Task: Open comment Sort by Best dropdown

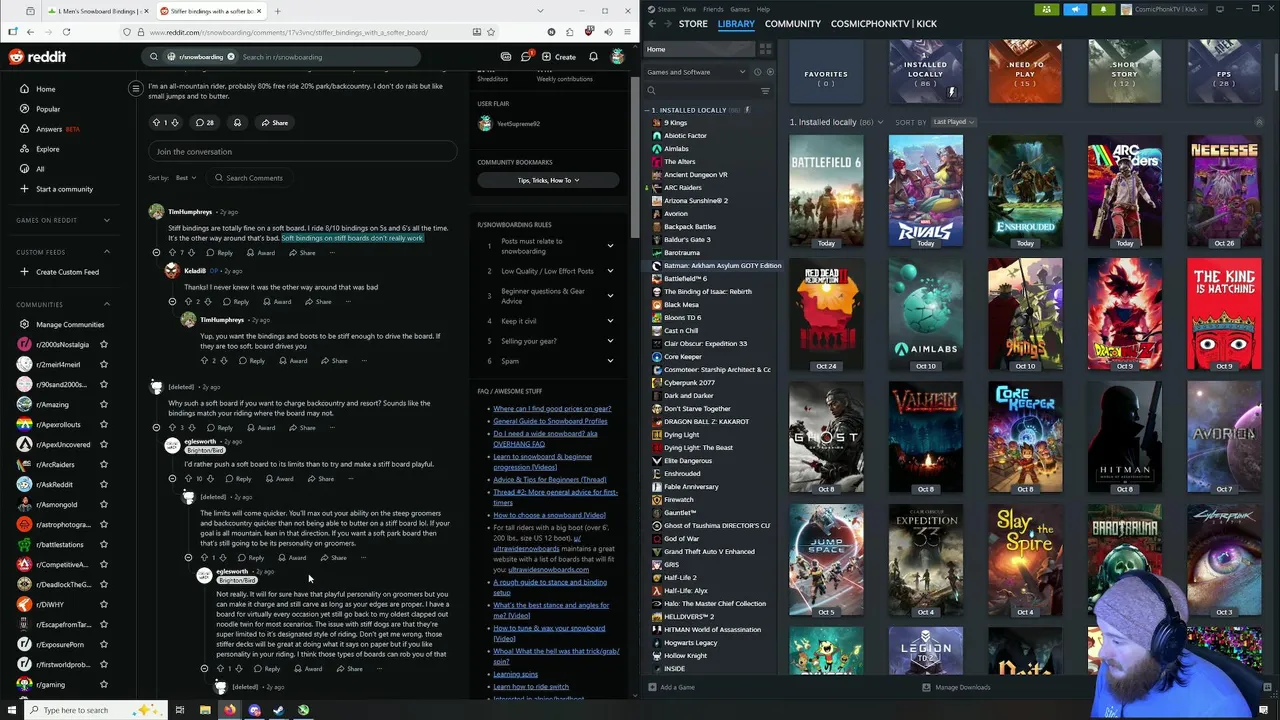Action: tap(185, 178)
